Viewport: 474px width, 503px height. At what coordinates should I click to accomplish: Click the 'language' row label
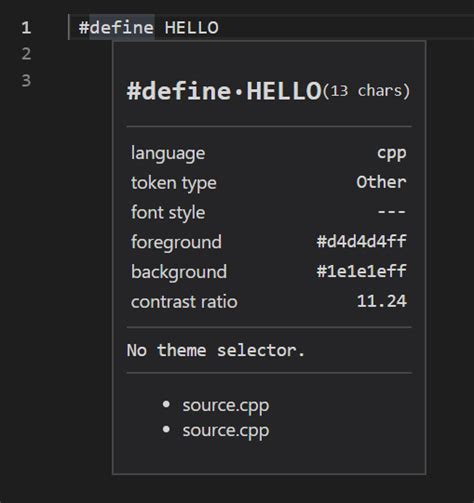(x=168, y=154)
